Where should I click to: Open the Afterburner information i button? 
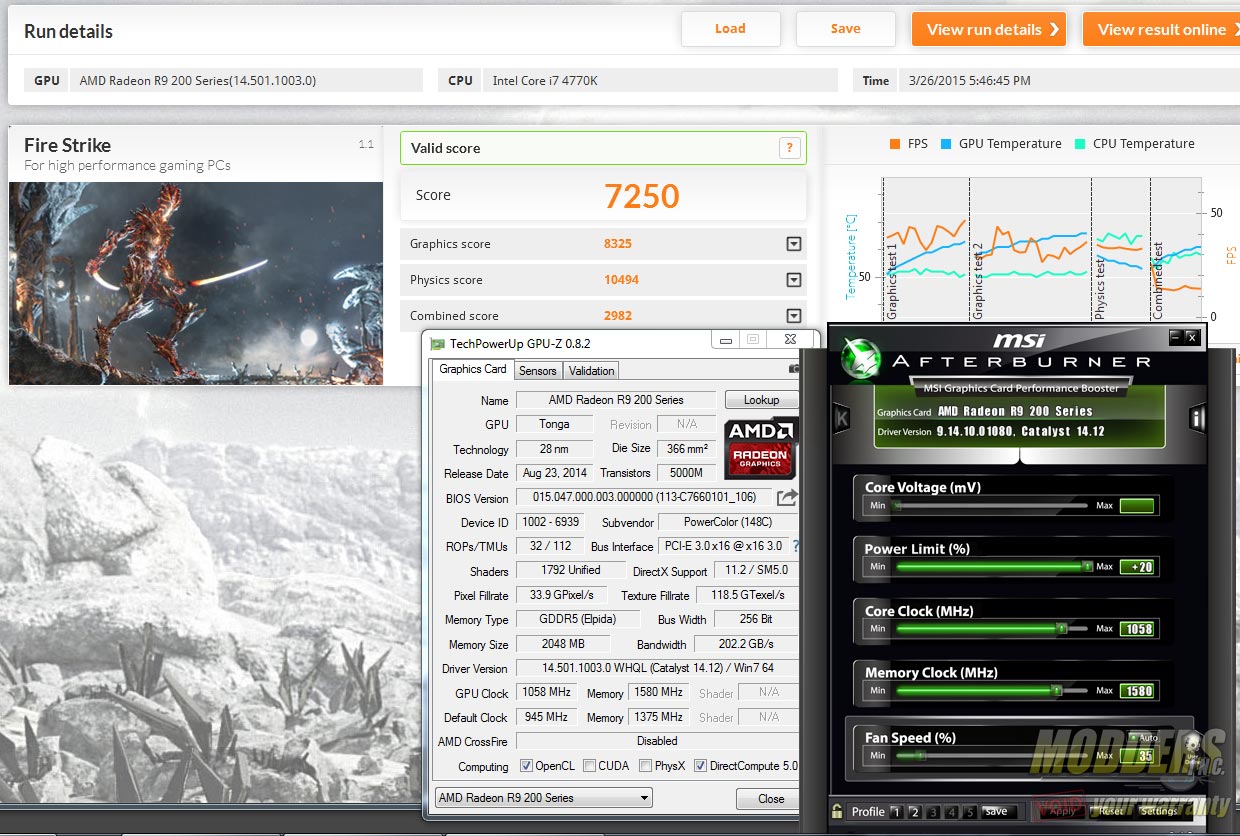pos(1197,418)
